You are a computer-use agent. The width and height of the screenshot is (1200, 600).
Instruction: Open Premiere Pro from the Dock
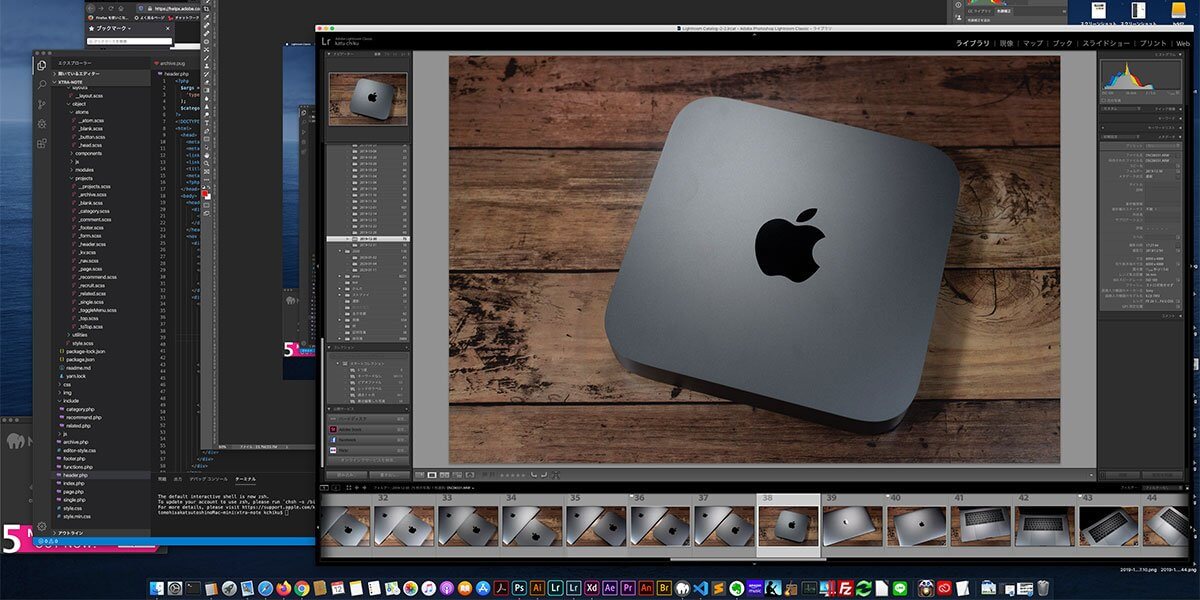tap(628, 587)
